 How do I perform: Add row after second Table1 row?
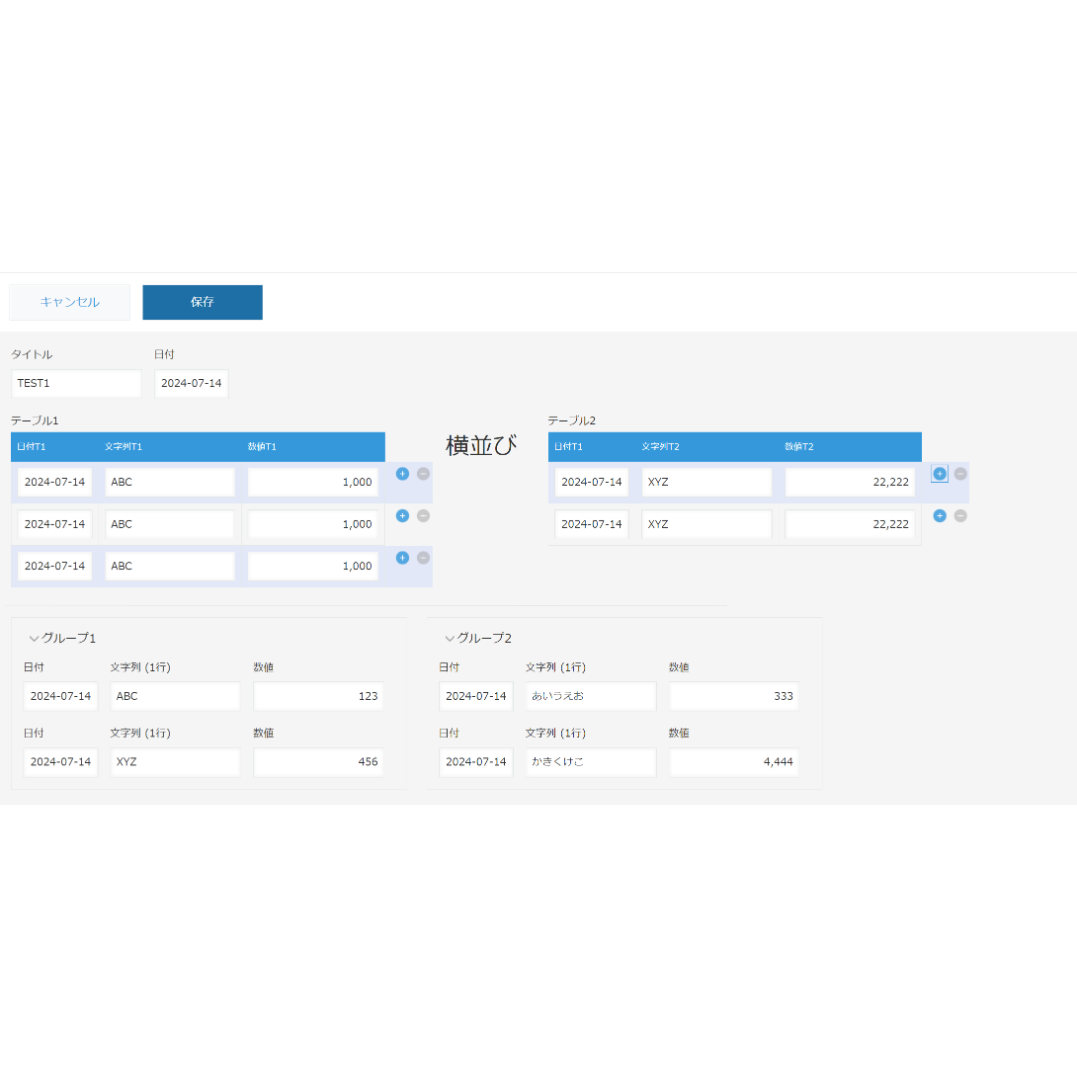pos(403,515)
